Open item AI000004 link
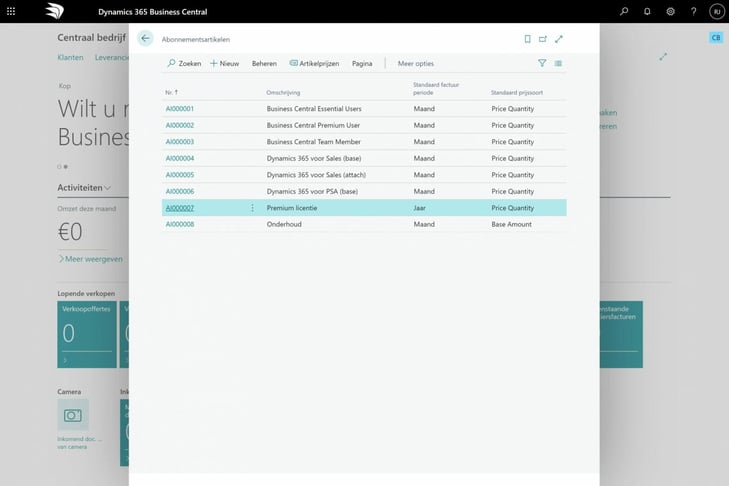Image resolution: width=729 pixels, height=486 pixels. click(179, 158)
